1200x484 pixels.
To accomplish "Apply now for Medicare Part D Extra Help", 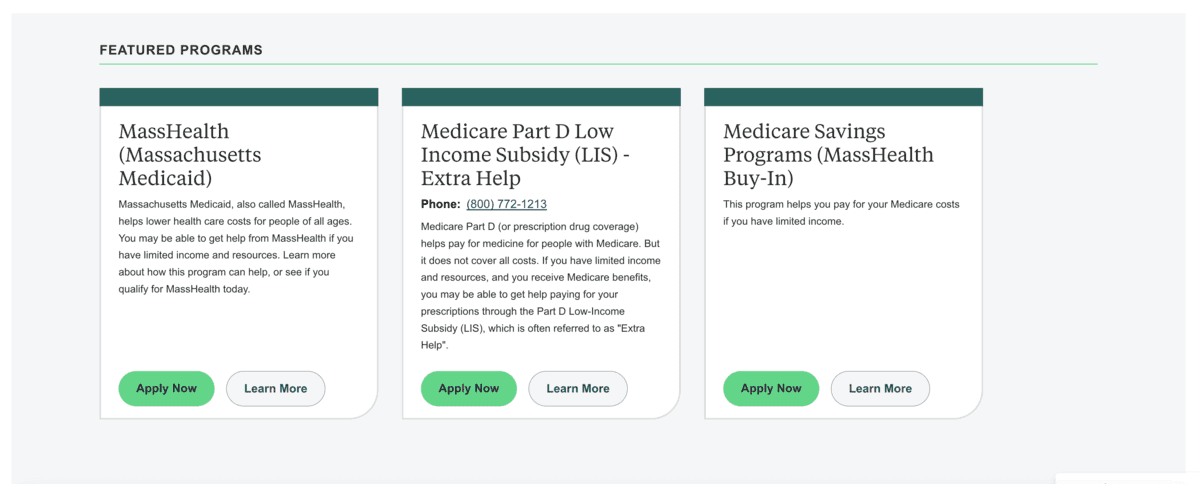I will (468, 389).
